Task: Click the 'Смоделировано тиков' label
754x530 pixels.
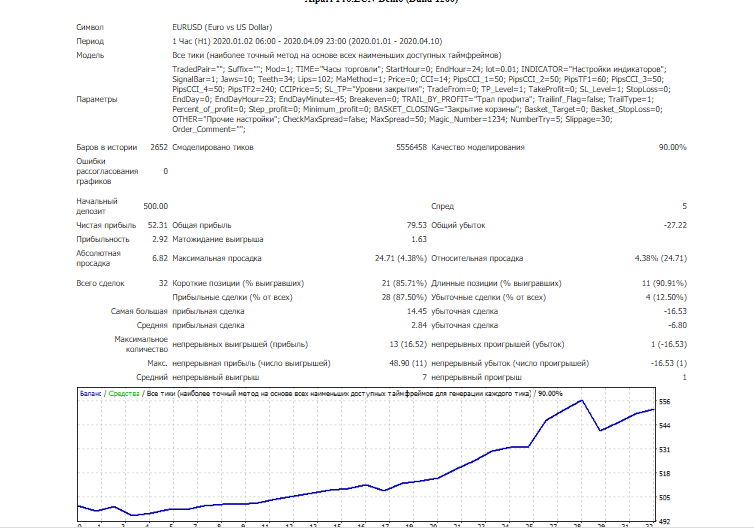Action: click(213, 147)
